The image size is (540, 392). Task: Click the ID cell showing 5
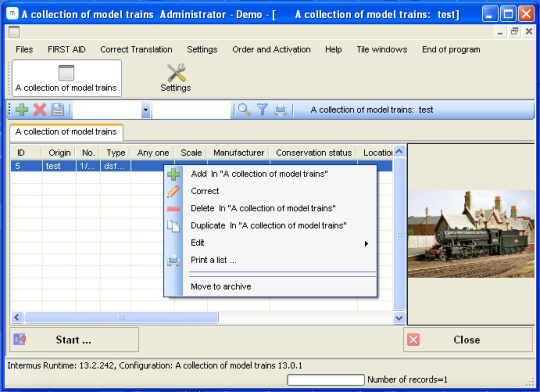pos(27,166)
